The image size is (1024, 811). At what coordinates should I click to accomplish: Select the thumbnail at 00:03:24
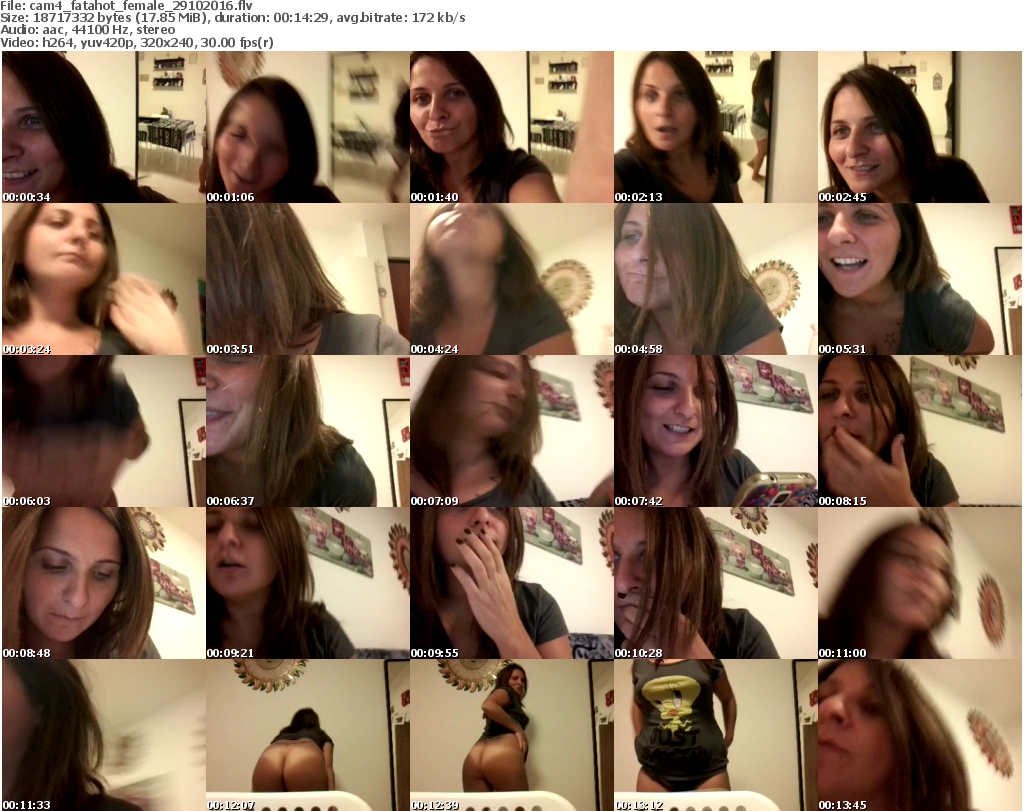(x=103, y=279)
